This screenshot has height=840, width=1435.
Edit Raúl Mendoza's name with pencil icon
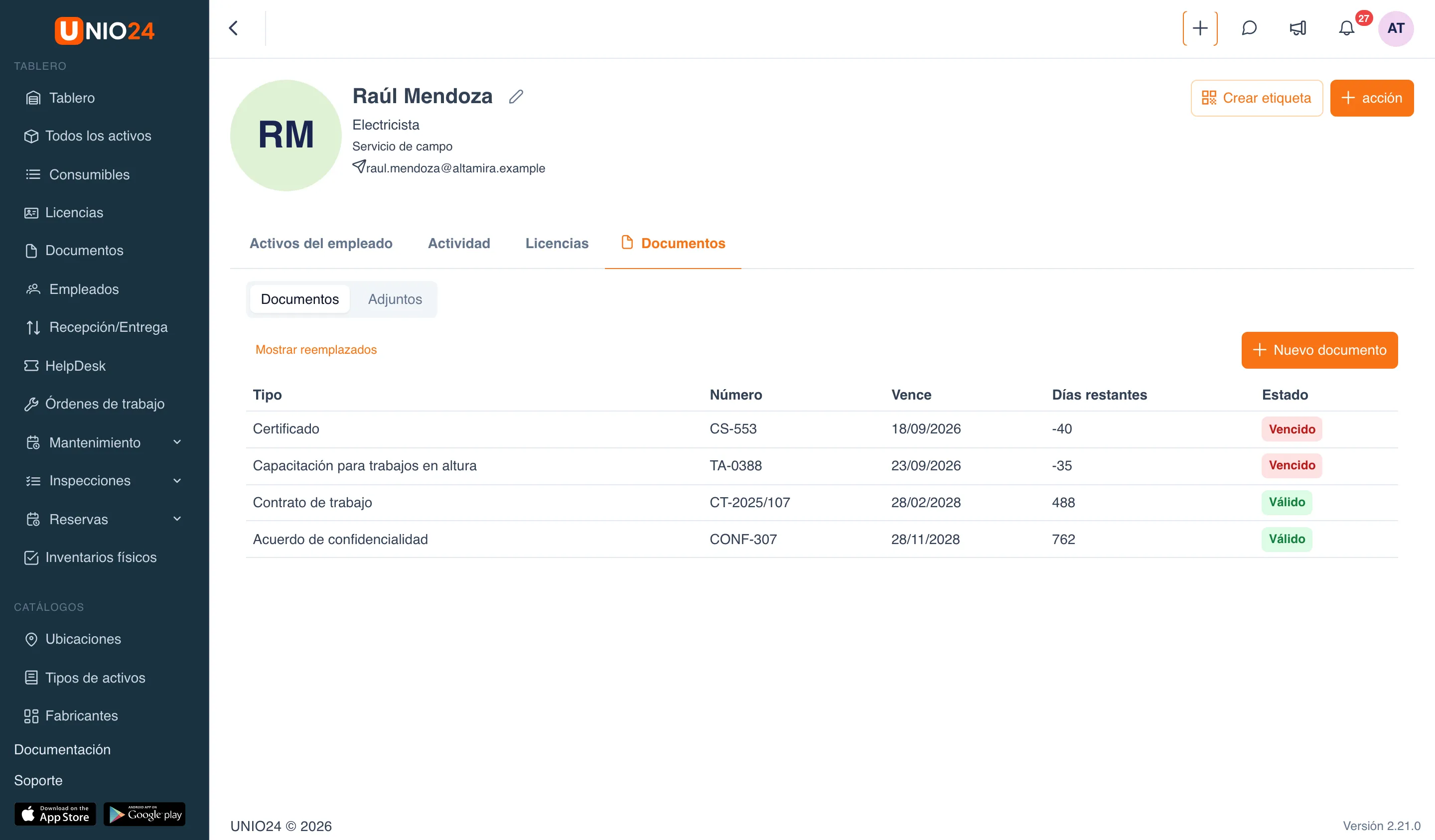(516, 96)
